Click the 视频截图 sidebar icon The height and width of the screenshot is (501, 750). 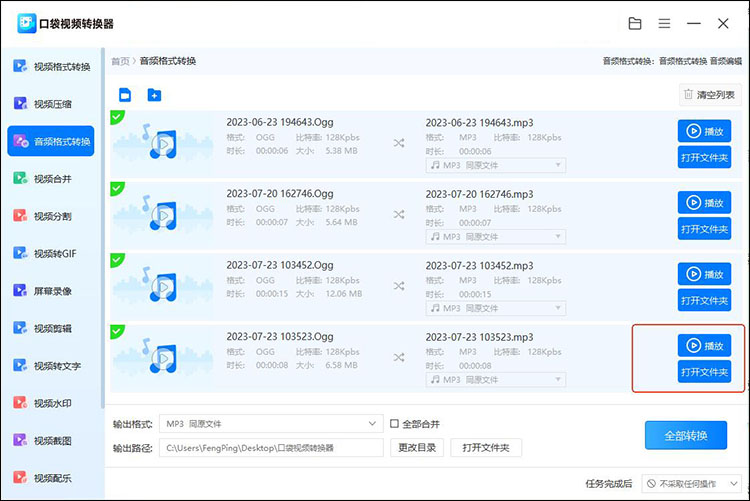click(20, 440)
